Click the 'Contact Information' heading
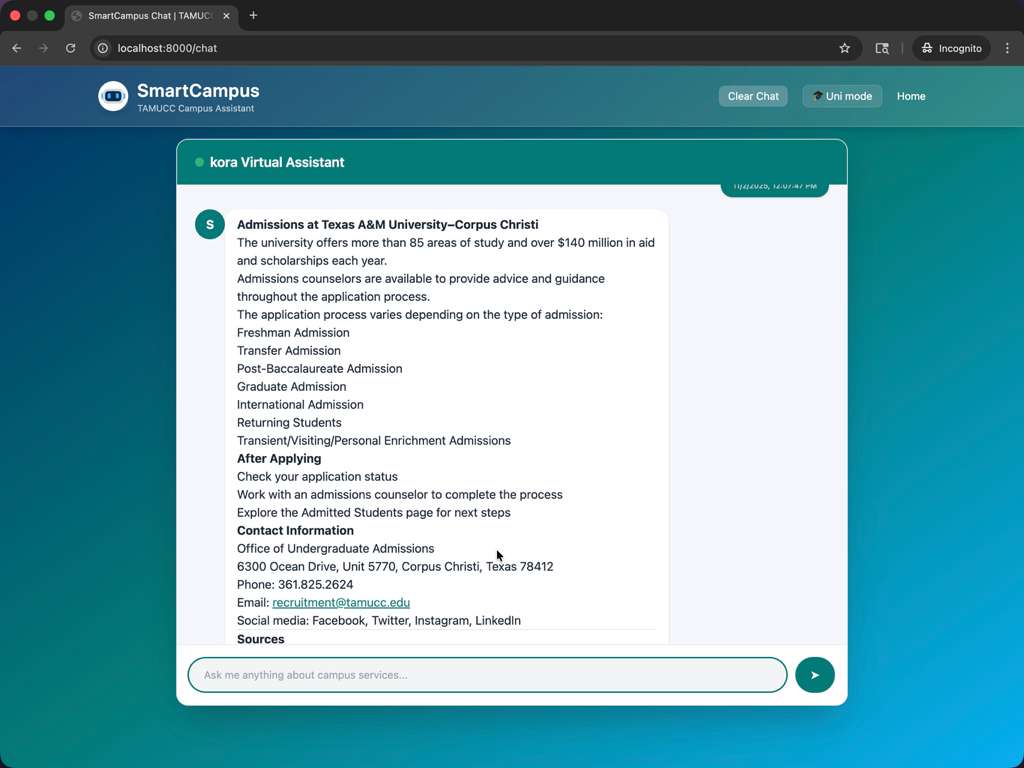The height and width of the screenshot is (768, 1024). click(x=295, y=530)
